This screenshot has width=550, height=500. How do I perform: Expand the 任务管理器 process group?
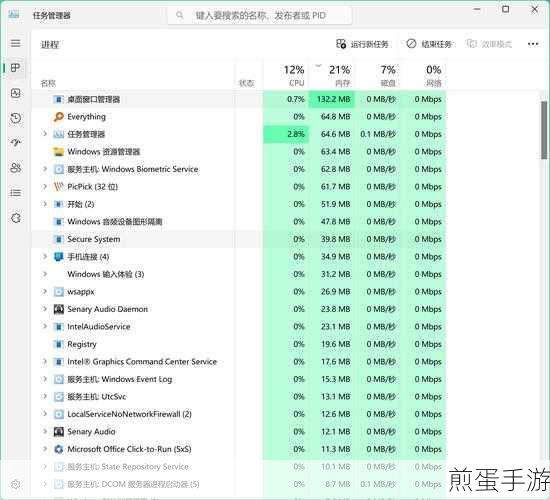point(44,134)
